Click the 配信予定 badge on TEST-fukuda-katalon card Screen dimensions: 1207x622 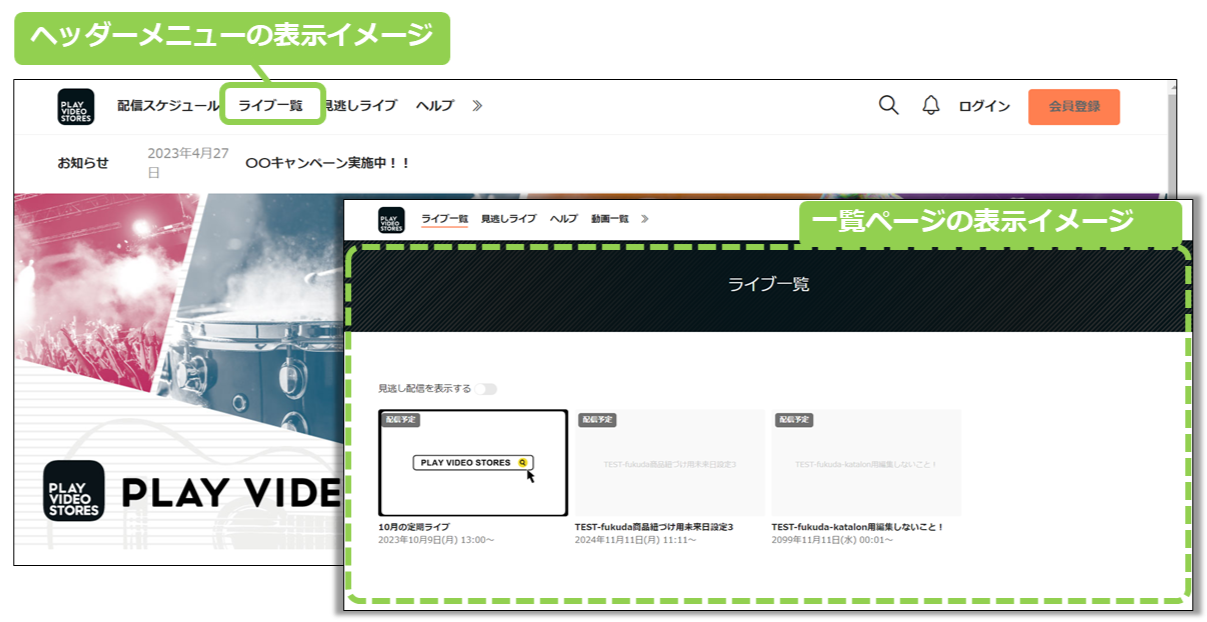(795, 419)
